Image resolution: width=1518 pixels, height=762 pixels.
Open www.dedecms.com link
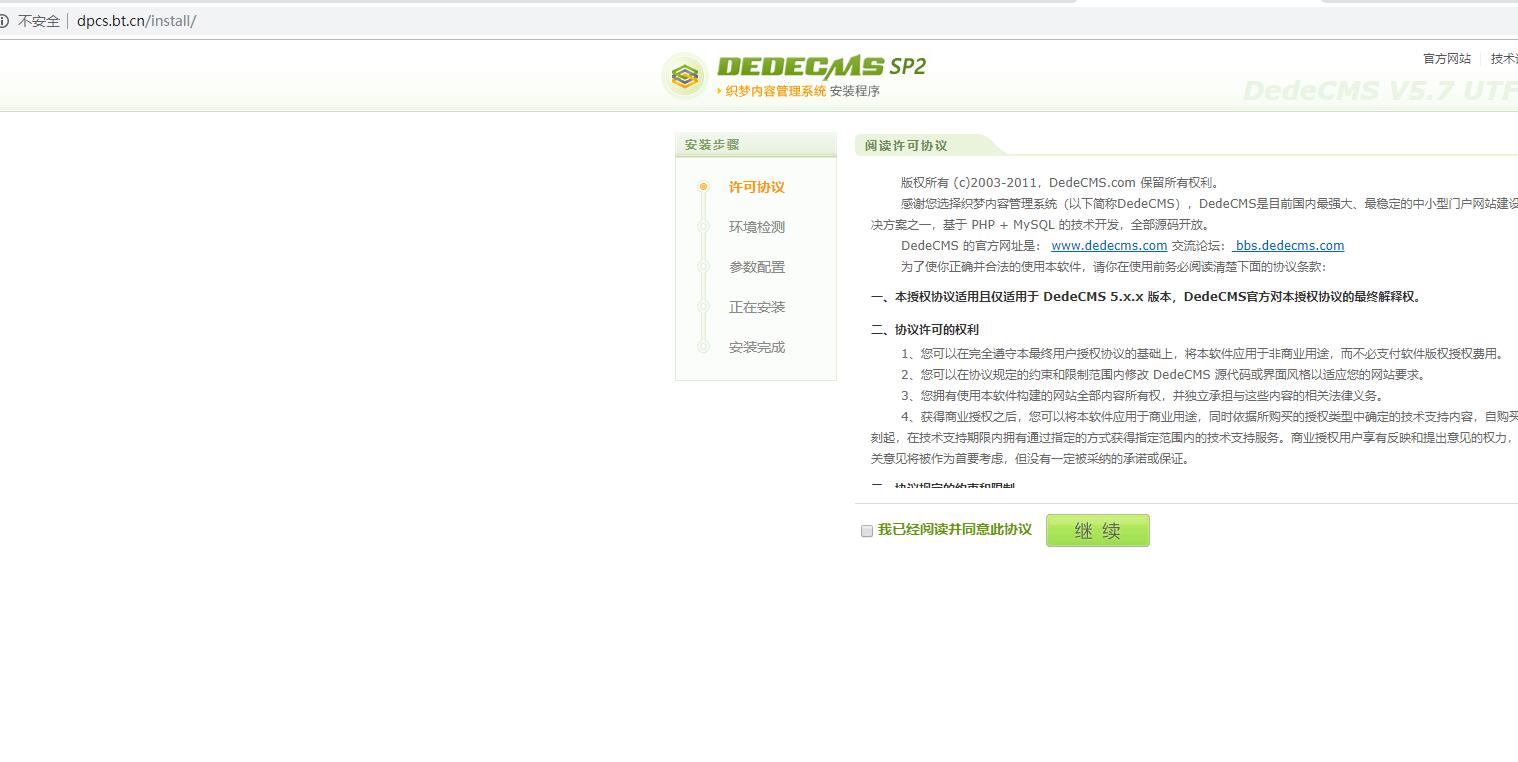pos(1109,246)
